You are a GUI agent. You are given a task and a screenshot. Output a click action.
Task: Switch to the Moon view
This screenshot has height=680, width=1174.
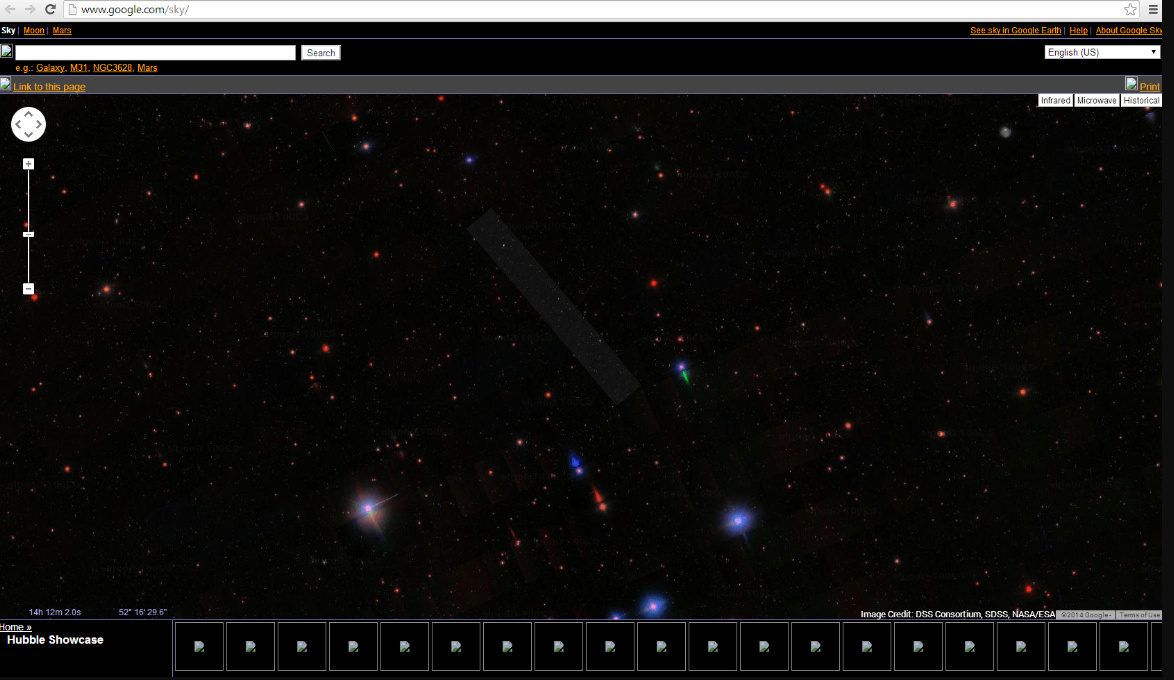34,31
